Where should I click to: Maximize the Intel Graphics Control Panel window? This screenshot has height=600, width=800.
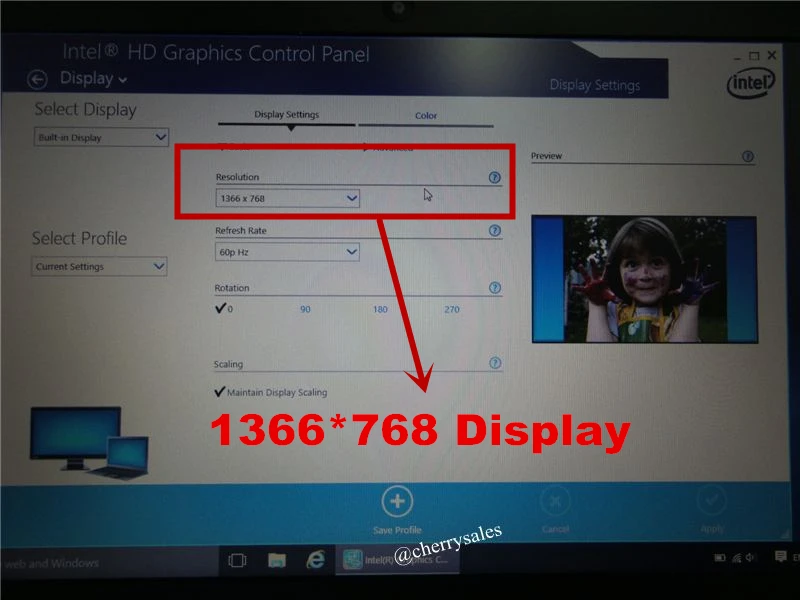754,56
